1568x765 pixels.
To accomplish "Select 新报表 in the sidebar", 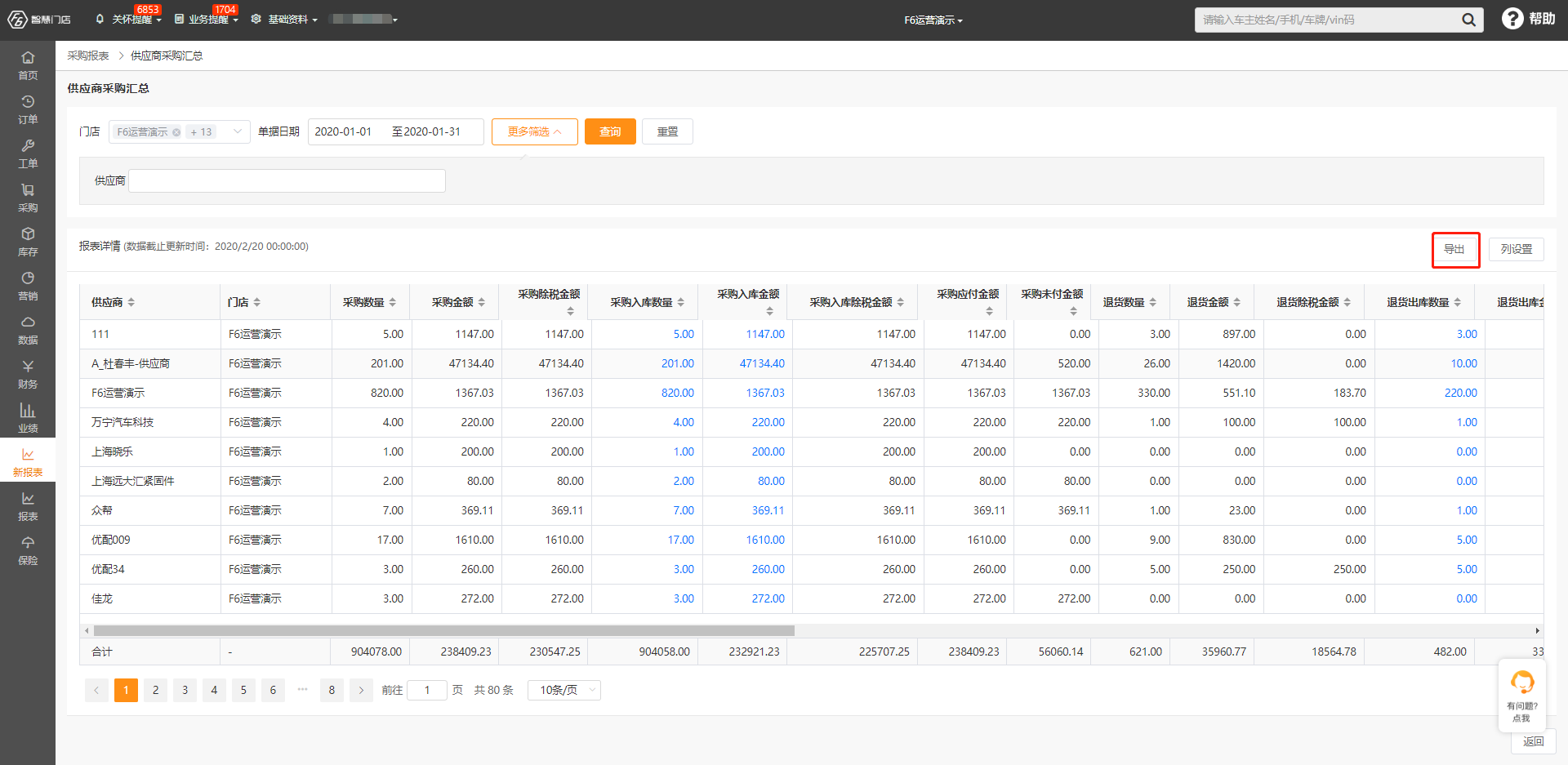I will (x=28, y=461).
